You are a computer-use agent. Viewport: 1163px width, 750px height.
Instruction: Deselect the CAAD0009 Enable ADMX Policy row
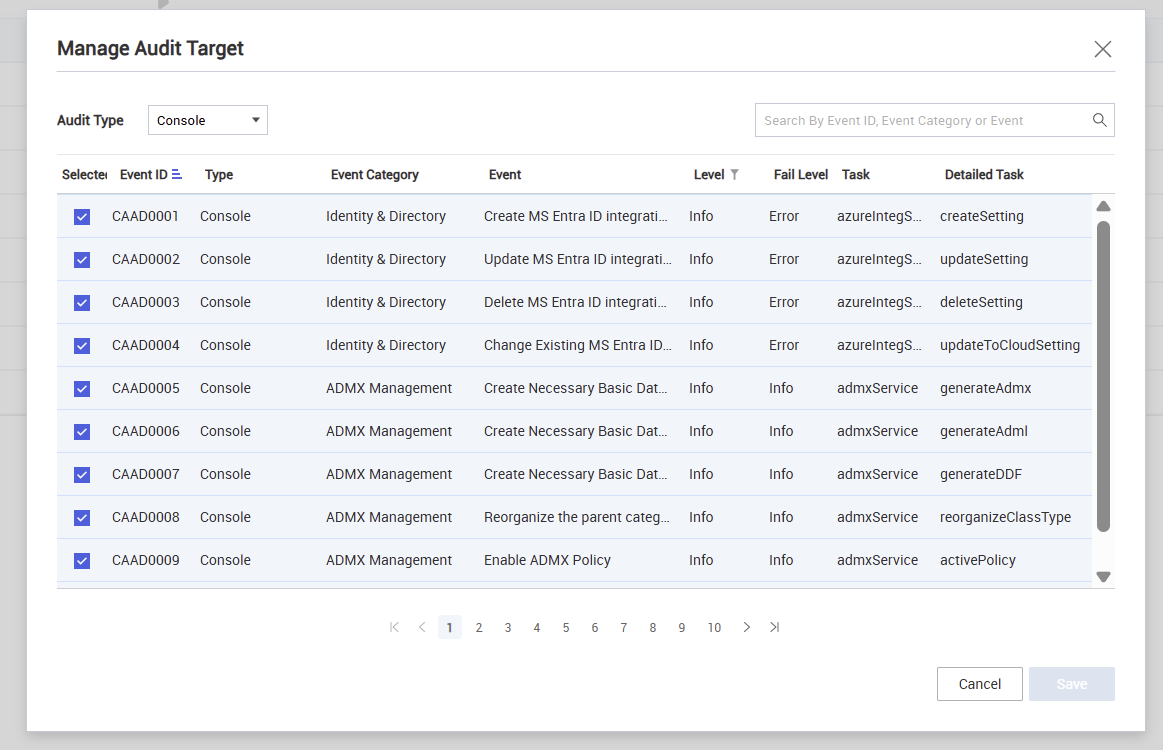[x=82, y=560]
